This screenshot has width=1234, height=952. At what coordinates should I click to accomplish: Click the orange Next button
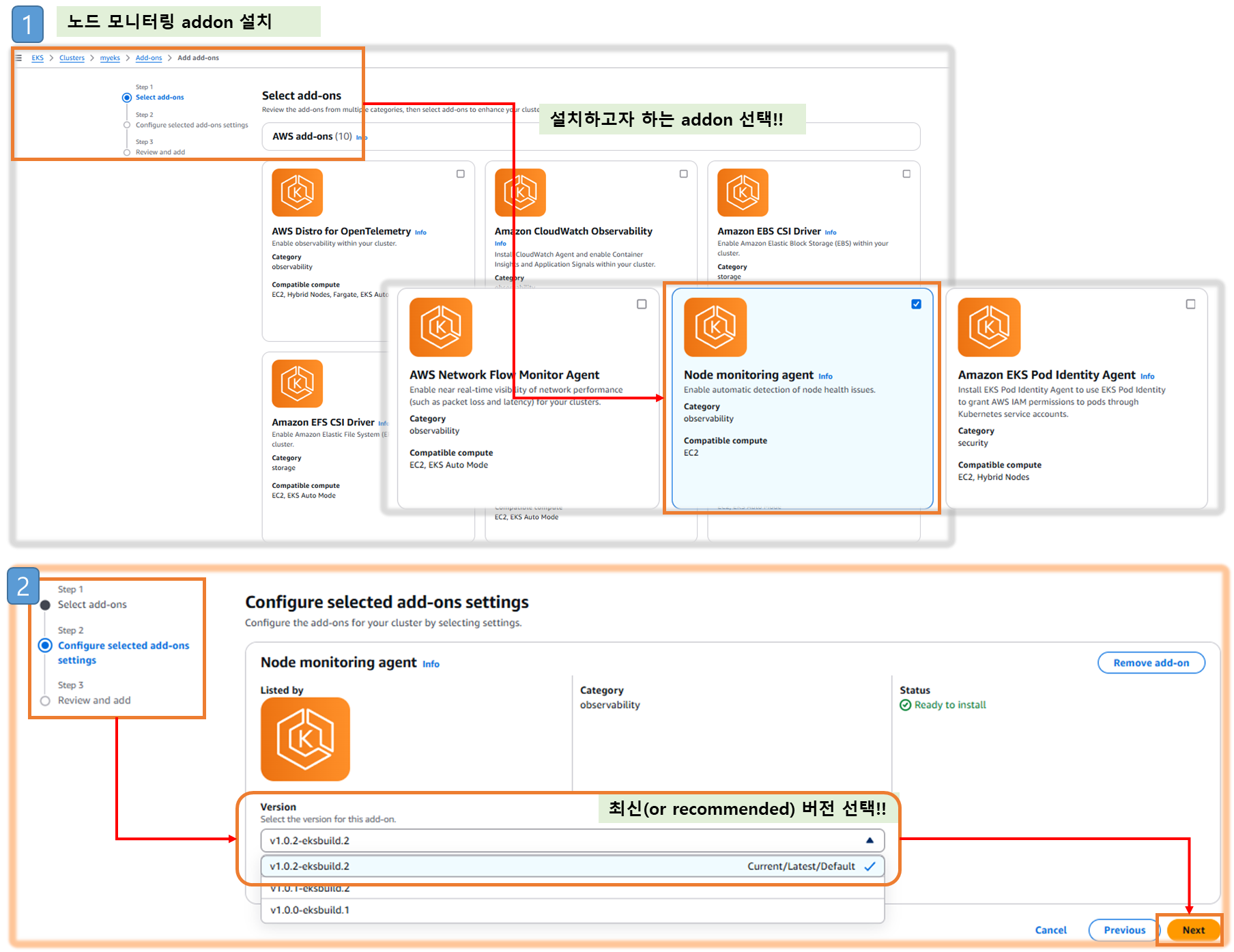point(1193,930)
